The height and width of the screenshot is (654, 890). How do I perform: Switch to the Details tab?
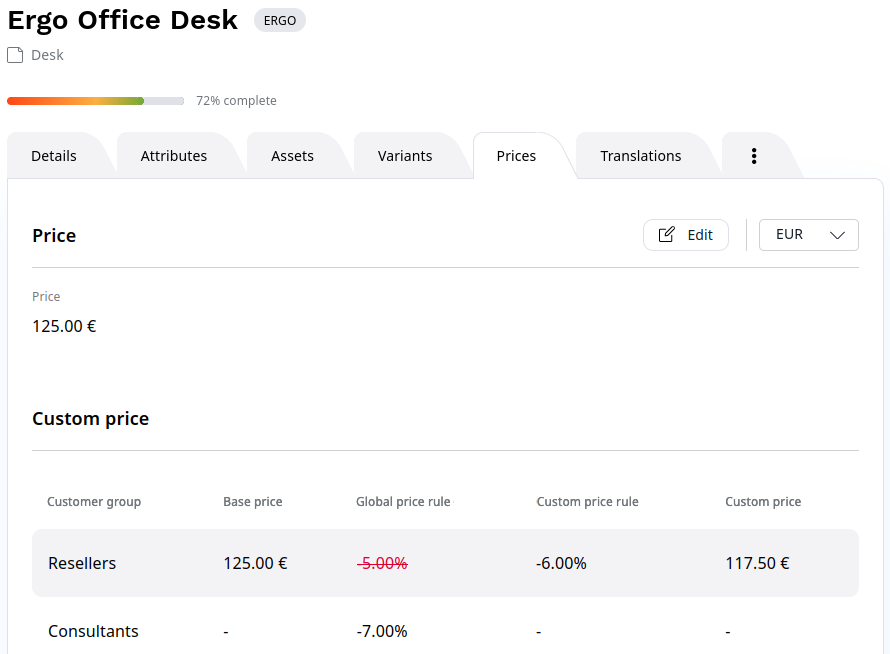[54, 156]
